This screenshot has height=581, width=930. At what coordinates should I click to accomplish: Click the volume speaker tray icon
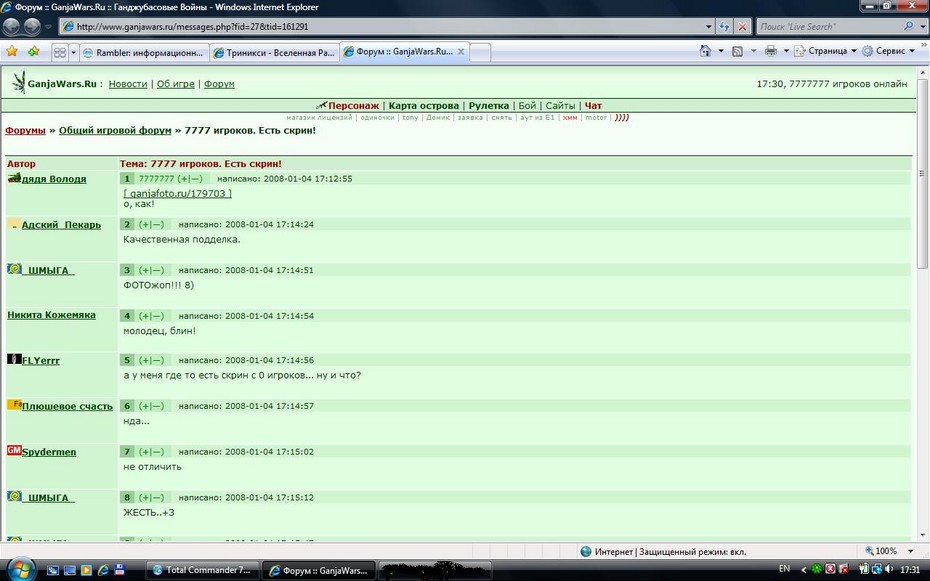[x=888, y=569]
